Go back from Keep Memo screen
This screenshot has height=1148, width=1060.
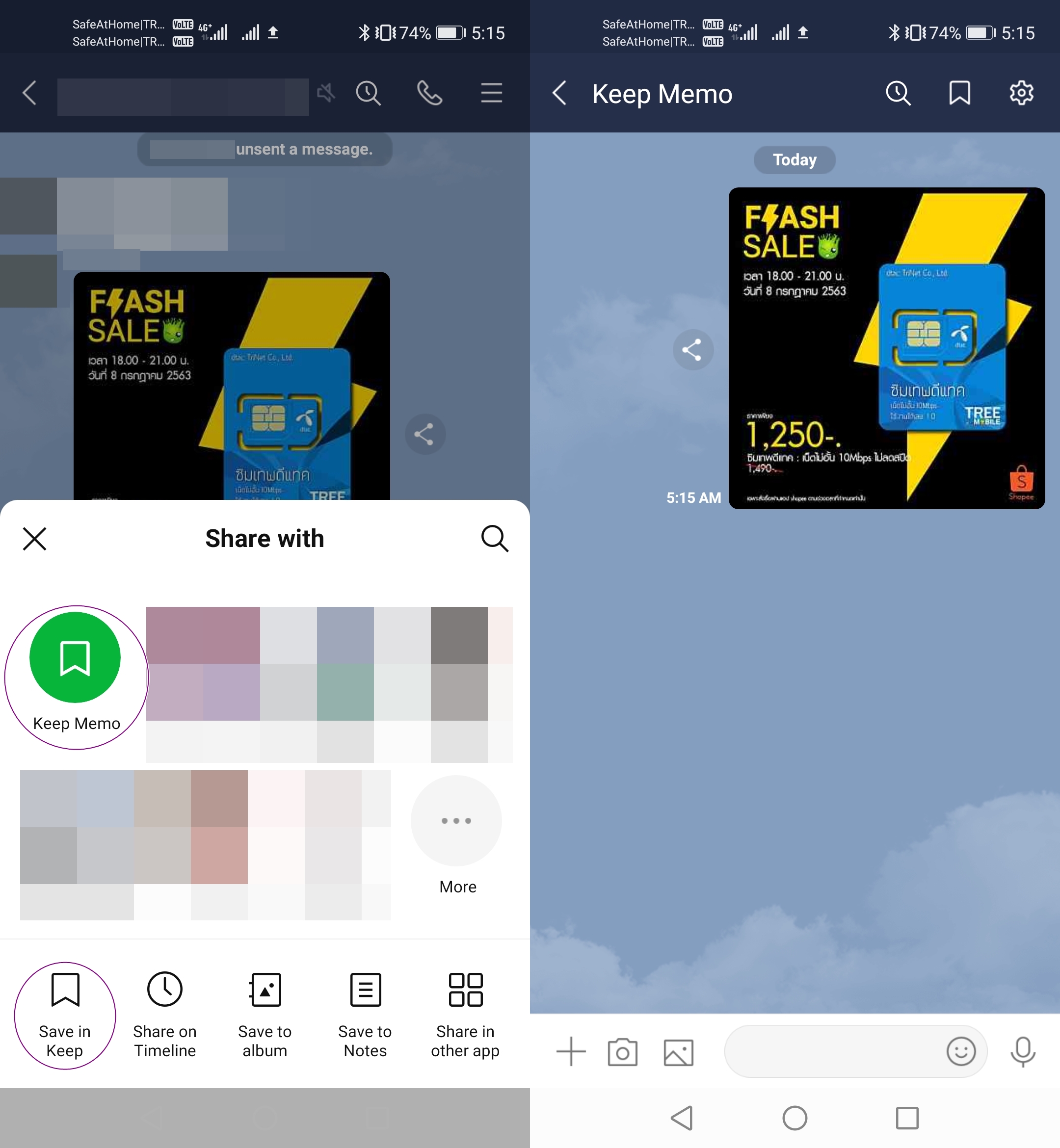click(x=560, y=93)
